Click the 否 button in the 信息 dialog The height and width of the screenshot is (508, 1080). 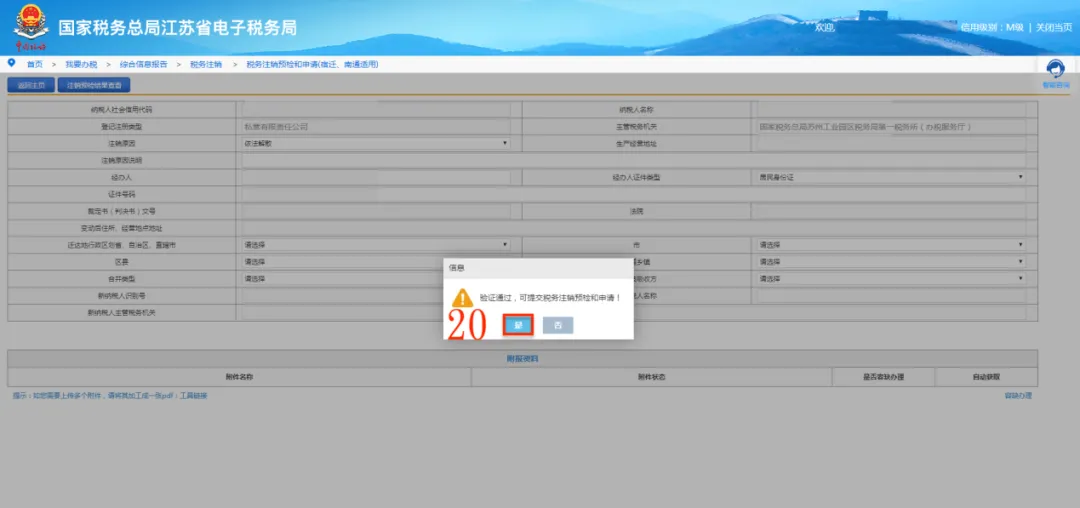(x=557, y=325)
